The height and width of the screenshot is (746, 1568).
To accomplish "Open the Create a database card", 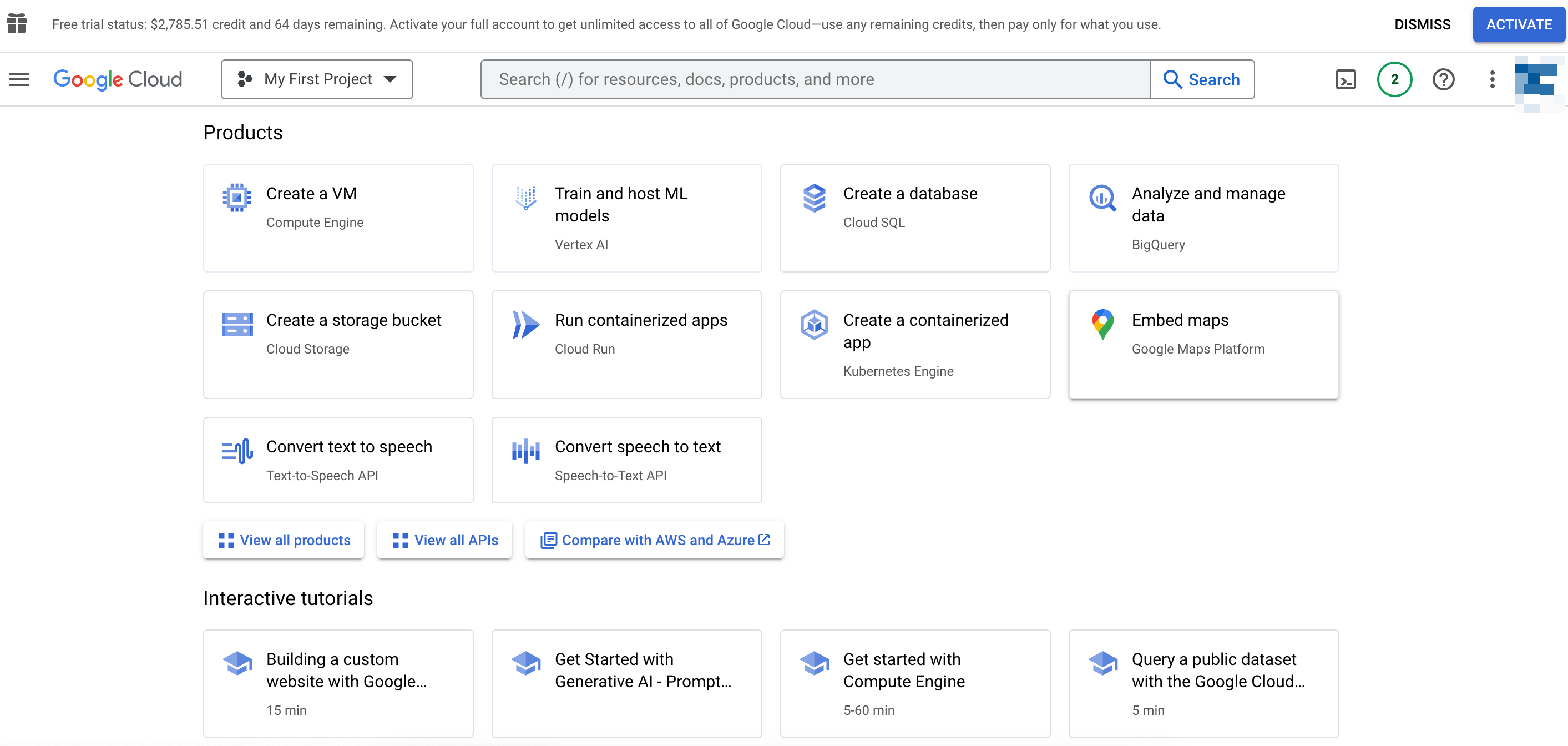I will click(x=915, y=218).
